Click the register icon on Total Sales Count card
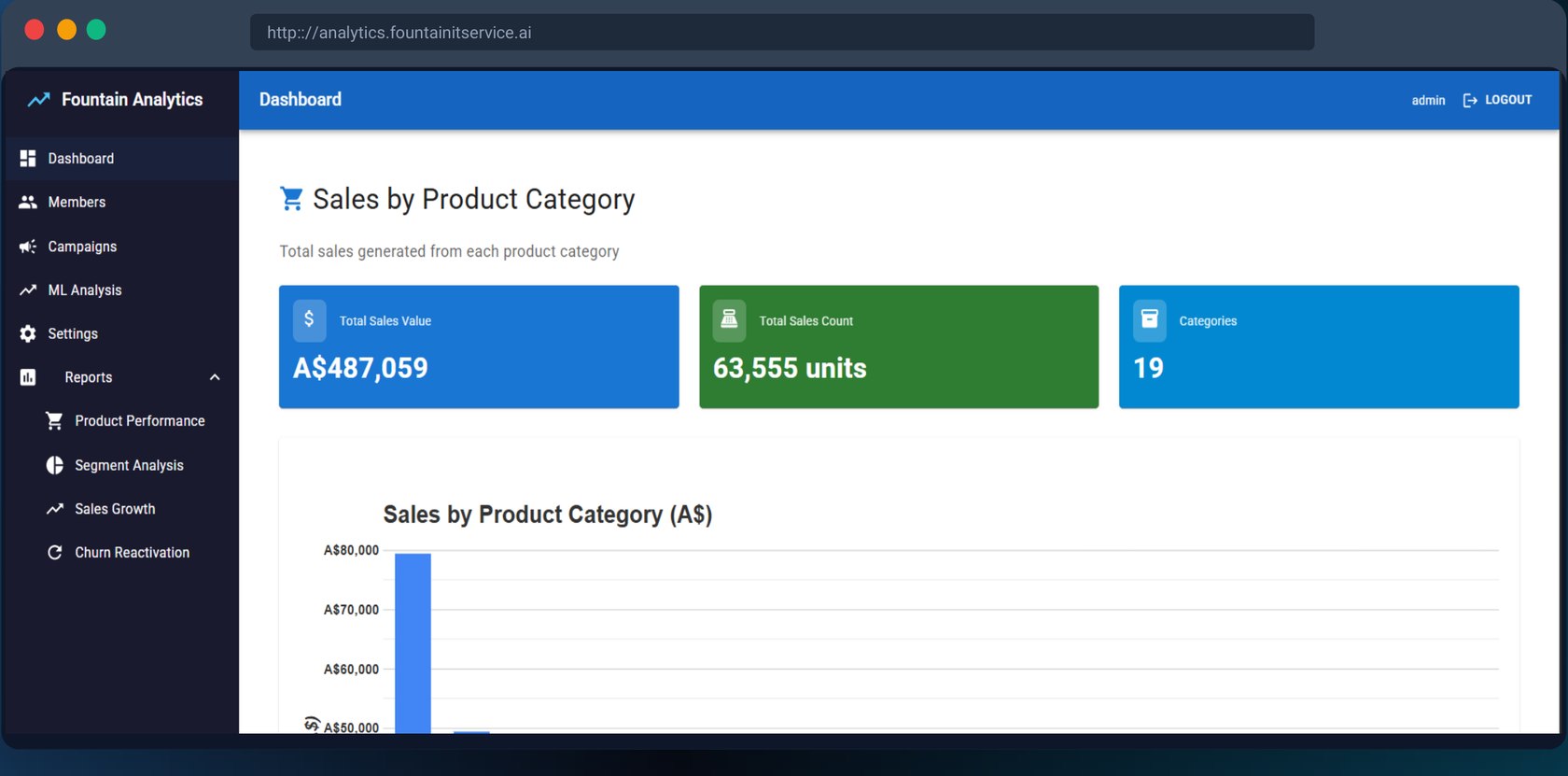The width and height of the screenshot is (1568, 776). click(x=729, y=319)
